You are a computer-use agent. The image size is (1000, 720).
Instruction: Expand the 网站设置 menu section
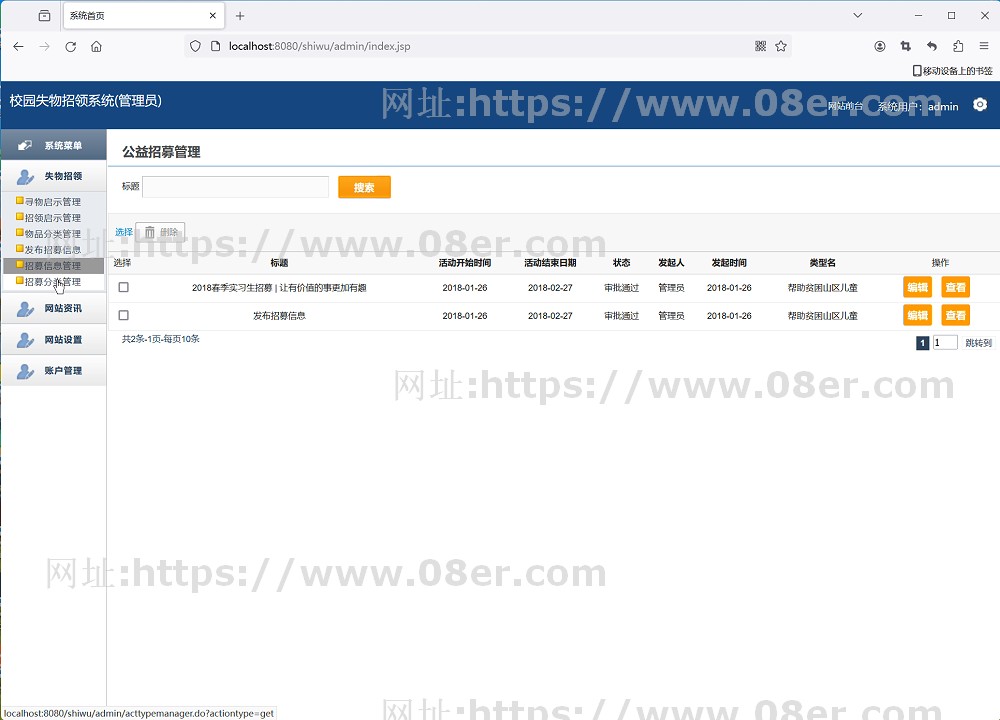54,340
